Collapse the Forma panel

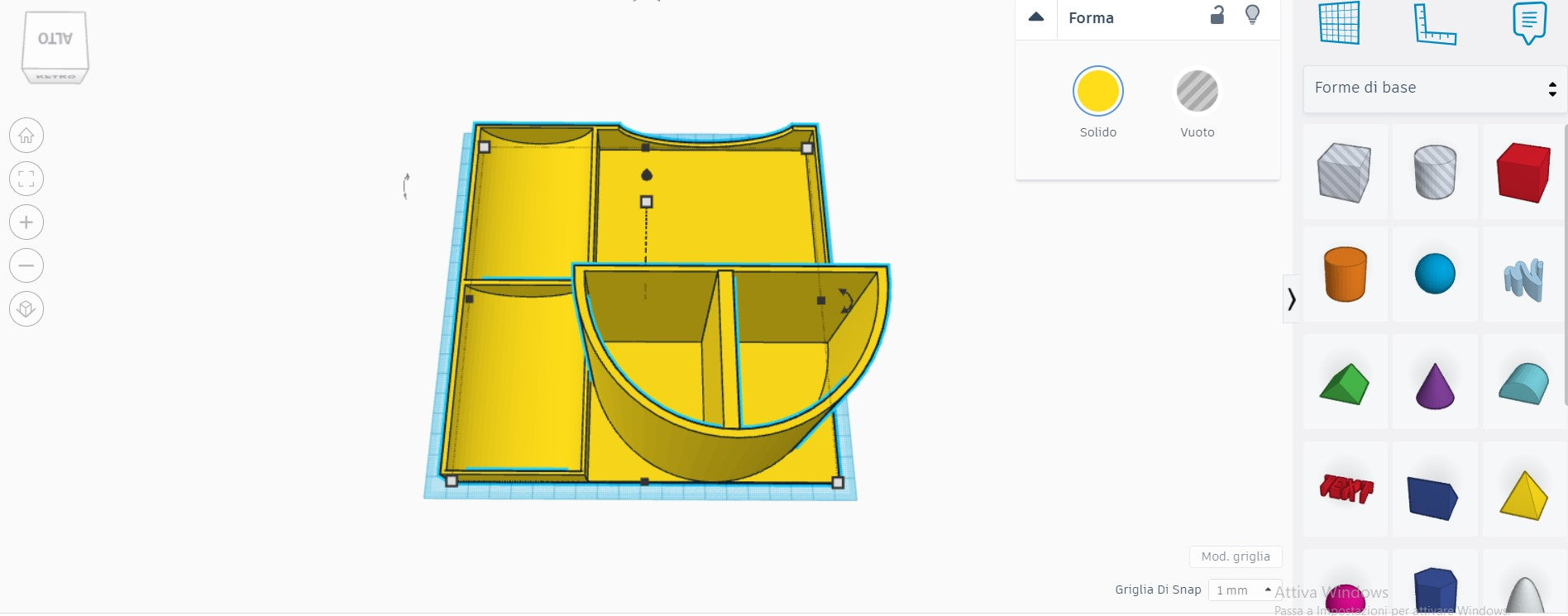1036,17
